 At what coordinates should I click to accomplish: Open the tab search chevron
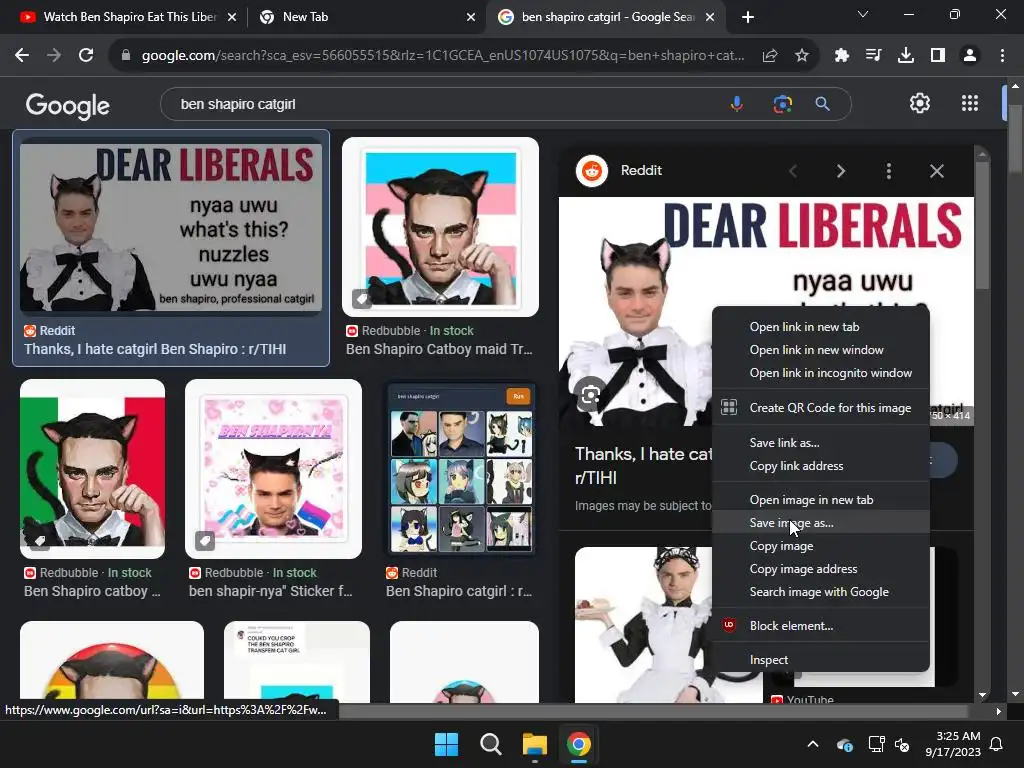coord(863,14)
